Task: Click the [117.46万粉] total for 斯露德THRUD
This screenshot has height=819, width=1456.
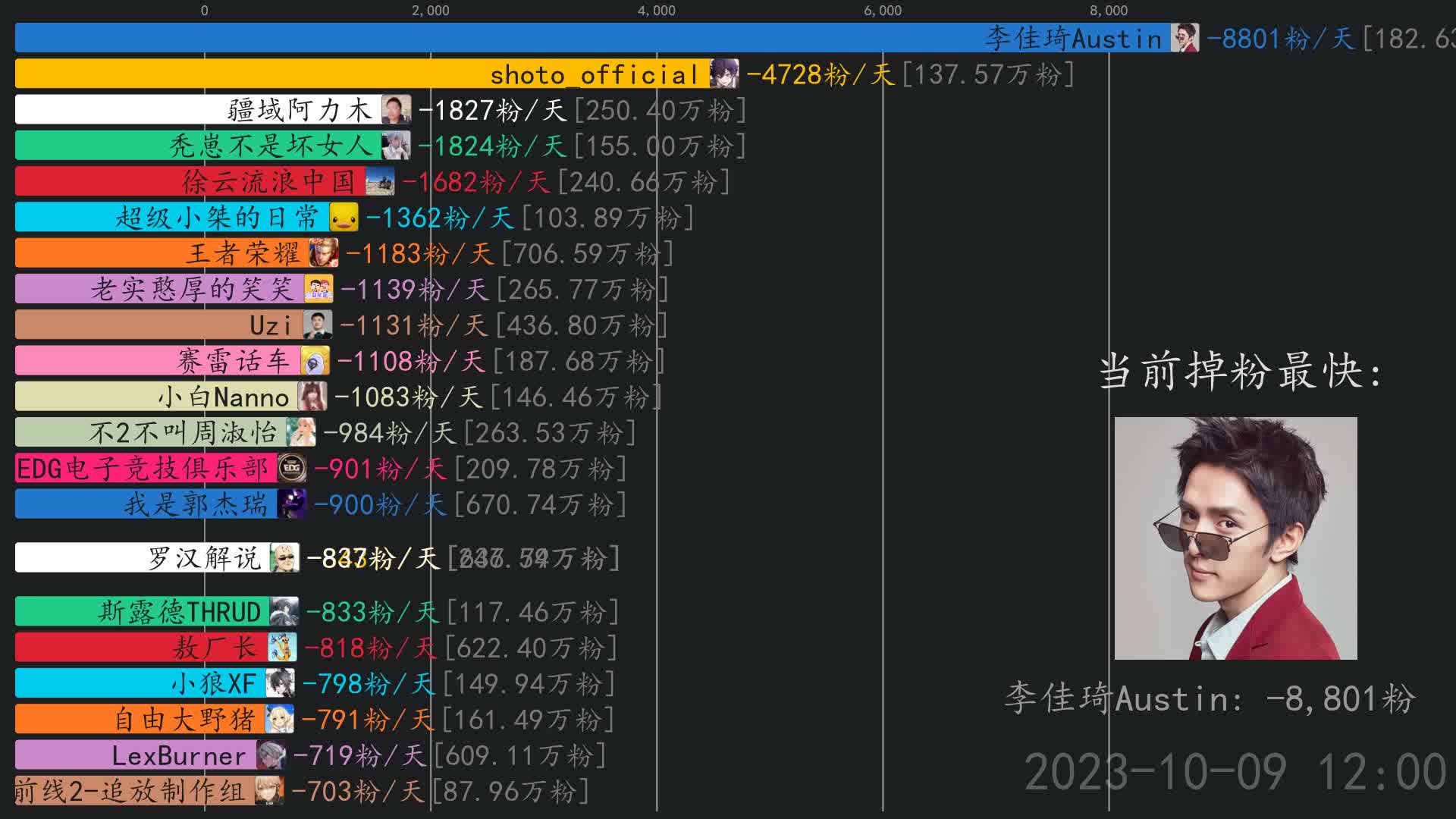Action: [x=534, y=612]
